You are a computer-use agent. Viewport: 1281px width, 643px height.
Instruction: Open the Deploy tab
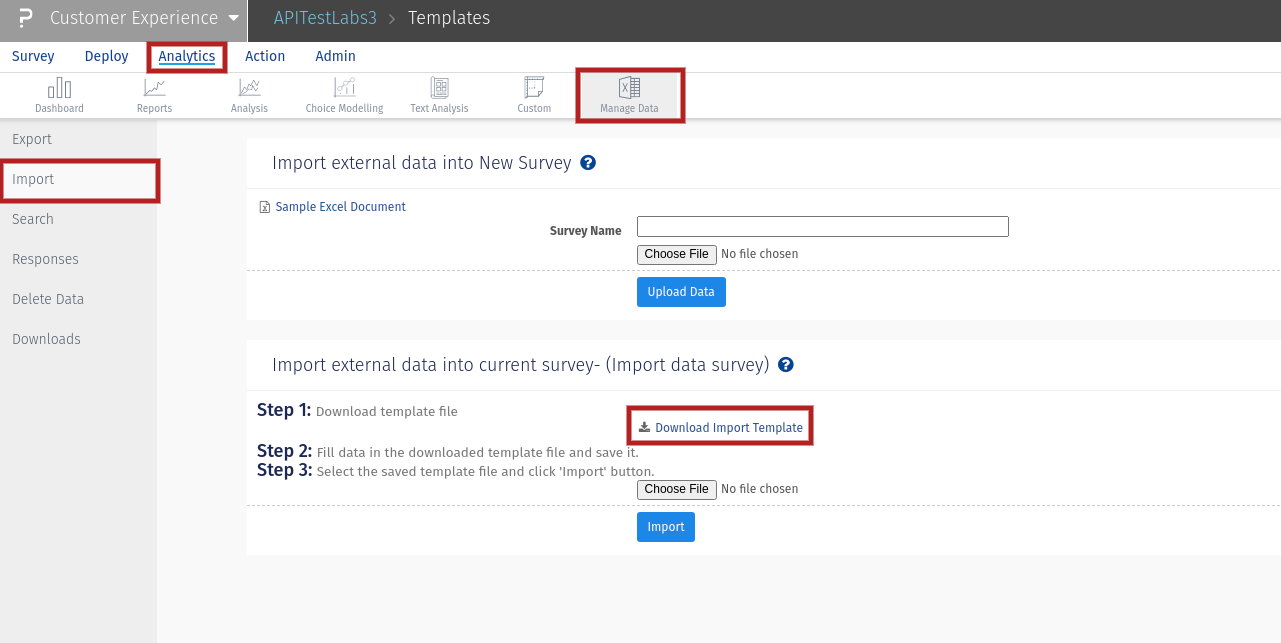[106, 56]
